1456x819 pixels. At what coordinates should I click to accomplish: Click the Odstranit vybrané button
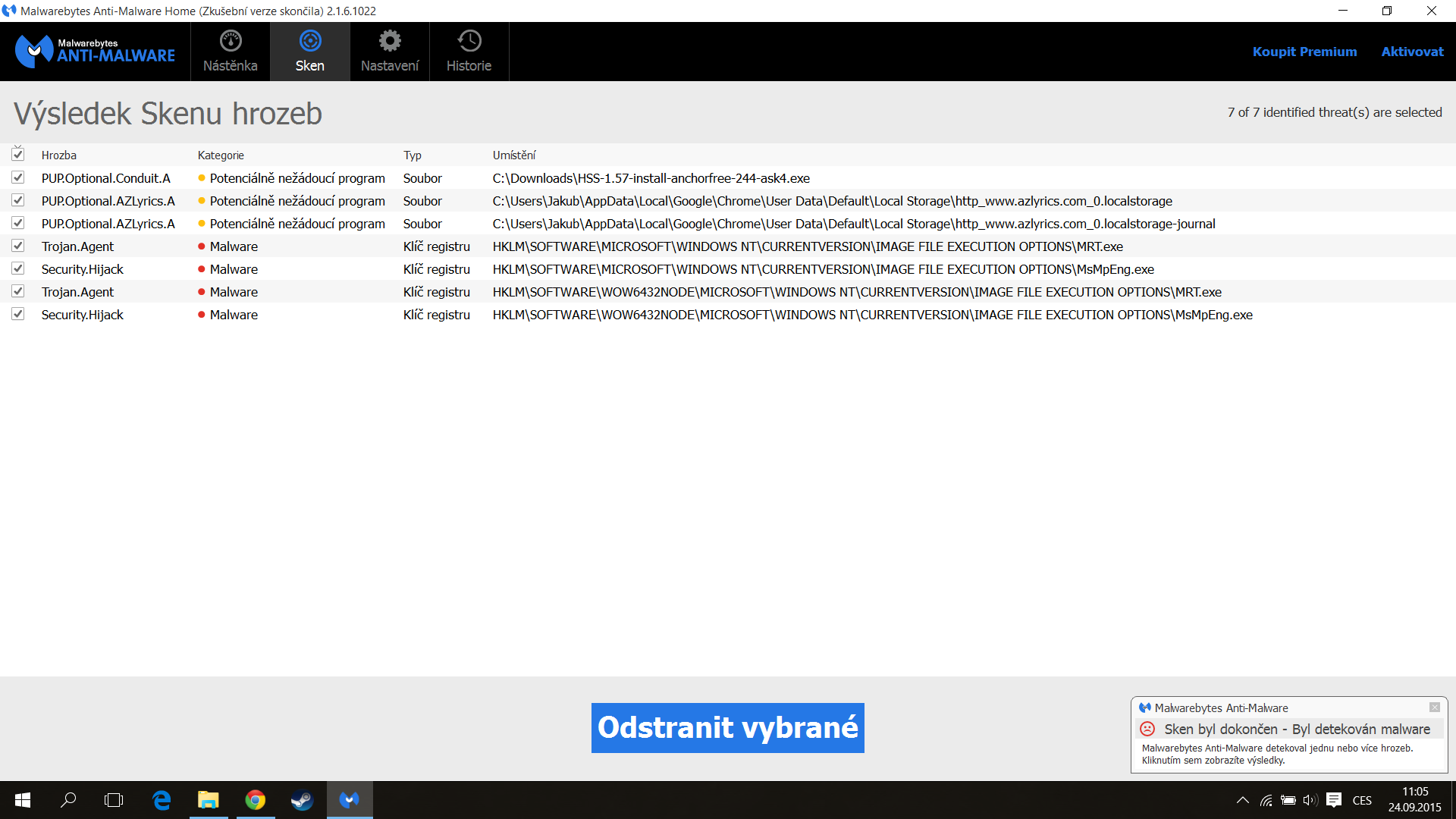coord(727,727)
